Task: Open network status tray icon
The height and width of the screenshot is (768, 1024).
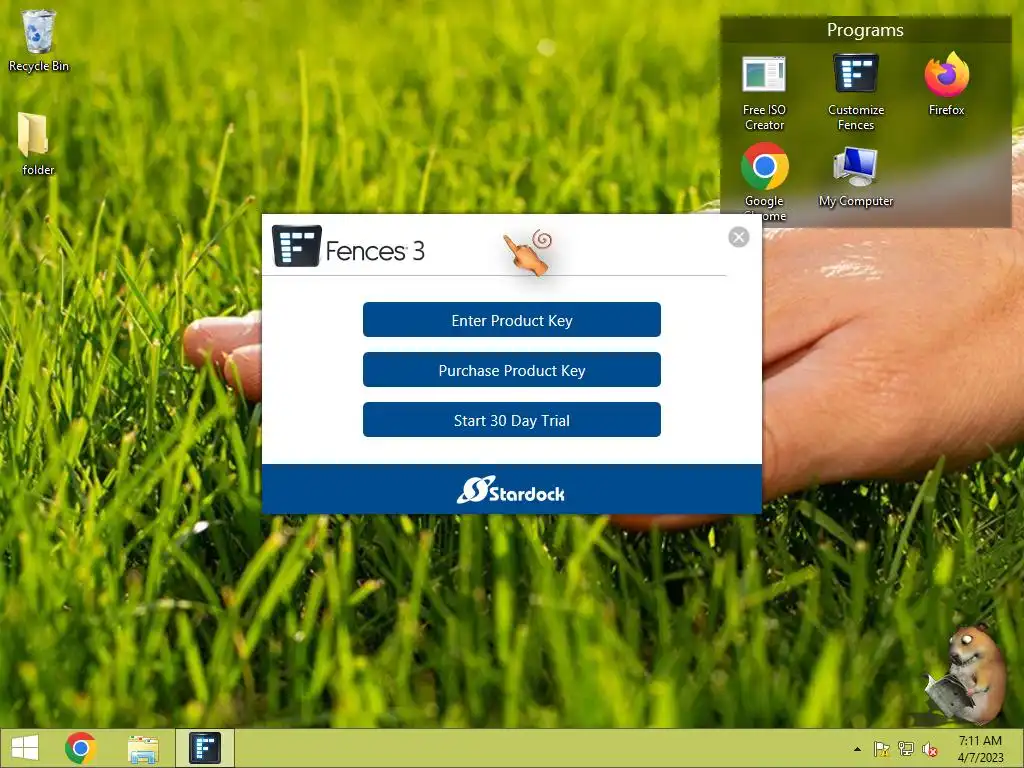Action: [x=906, y=749]
